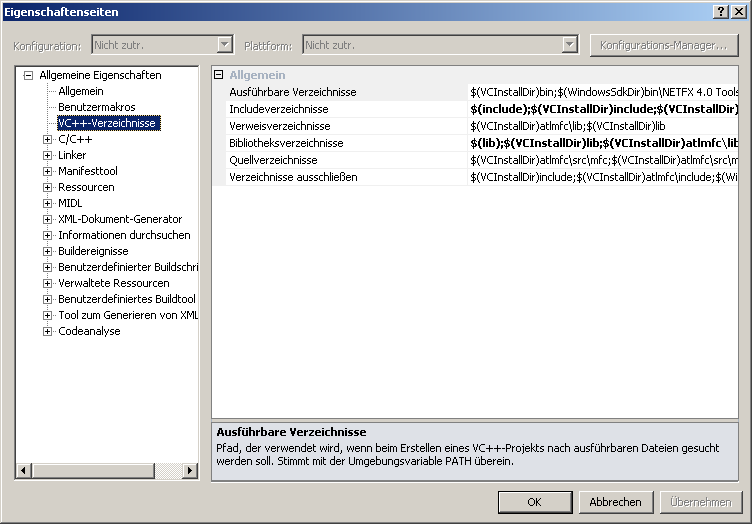The image size is (752, 524).
Task: Expand the Codeanalyse node
Action: click(47, 331)
